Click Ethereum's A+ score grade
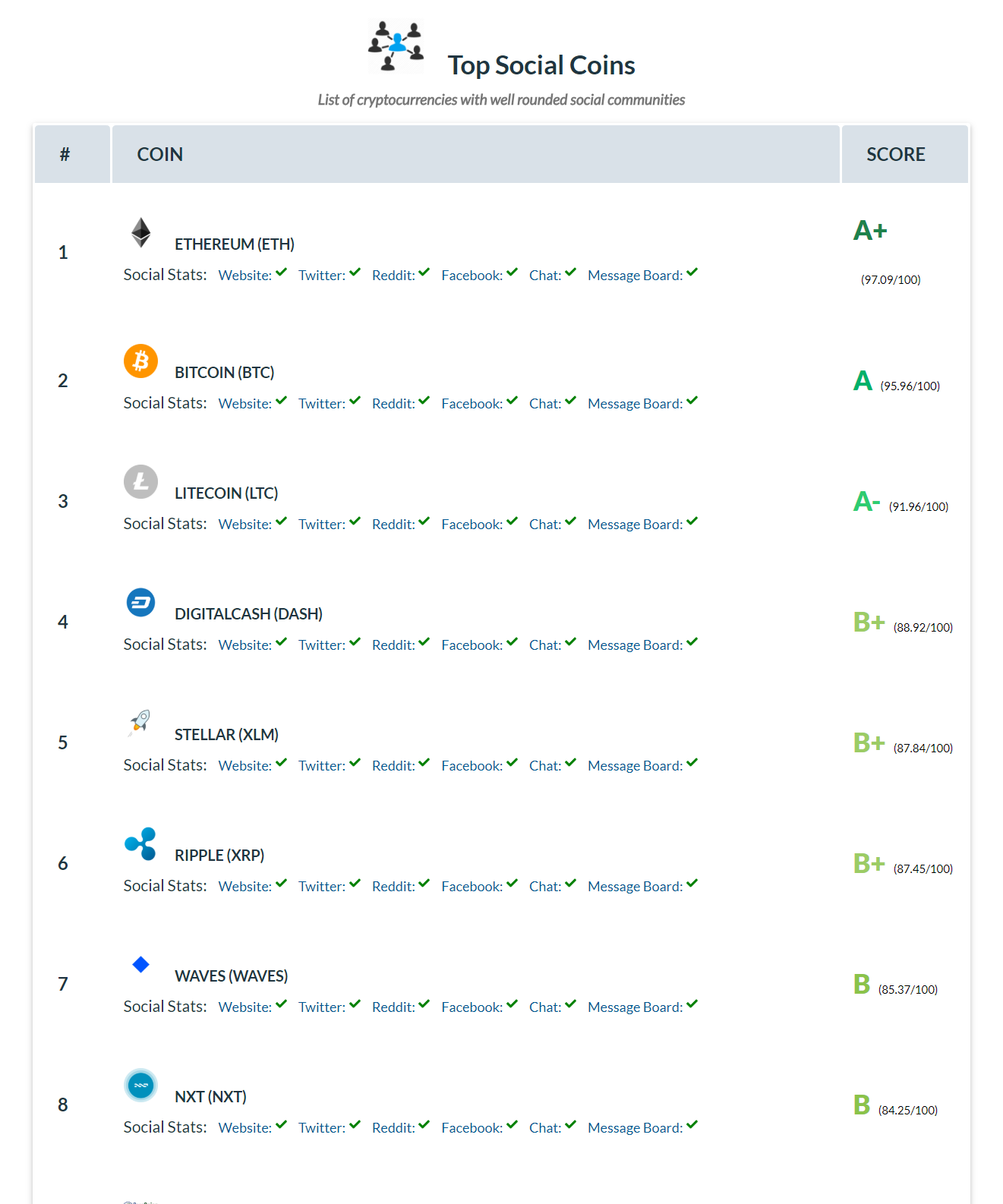The width and height of the screenshot is (1003, 1204). pos(870,230)
